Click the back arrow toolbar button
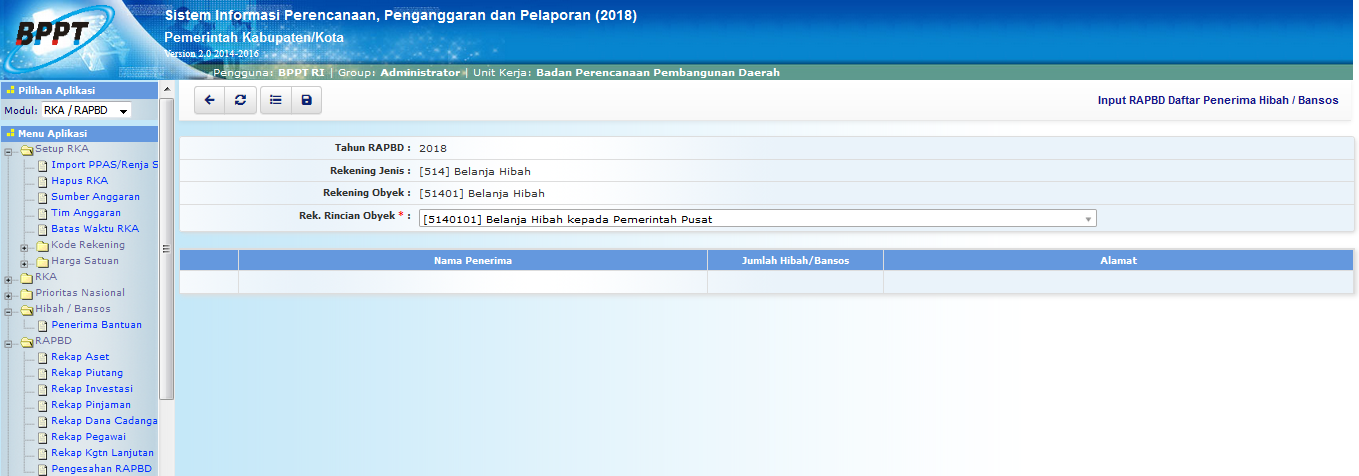 coord(209,100)
